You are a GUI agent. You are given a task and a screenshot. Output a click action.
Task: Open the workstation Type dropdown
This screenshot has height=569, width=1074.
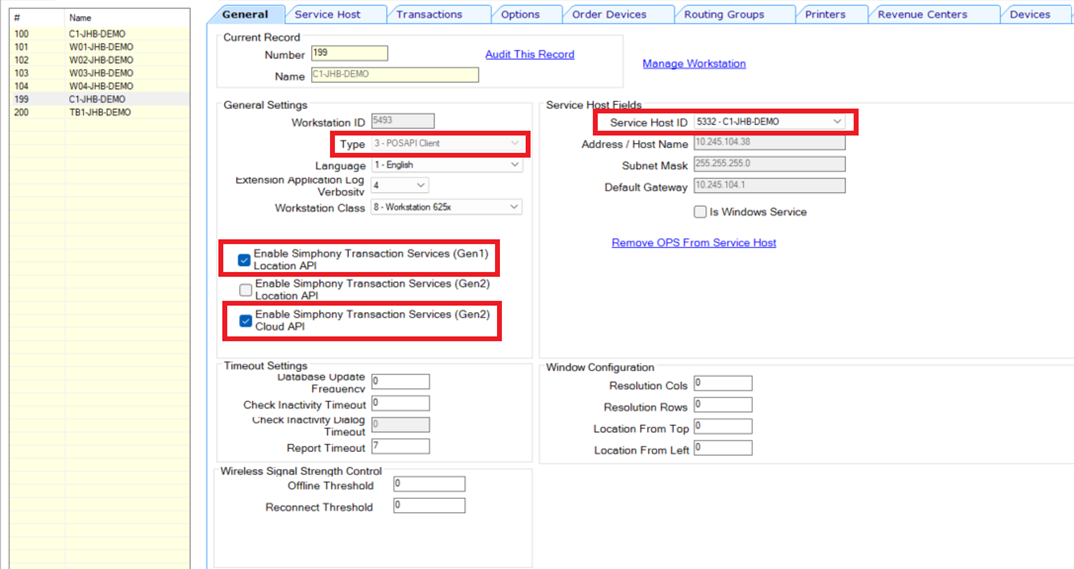(514, 144)
